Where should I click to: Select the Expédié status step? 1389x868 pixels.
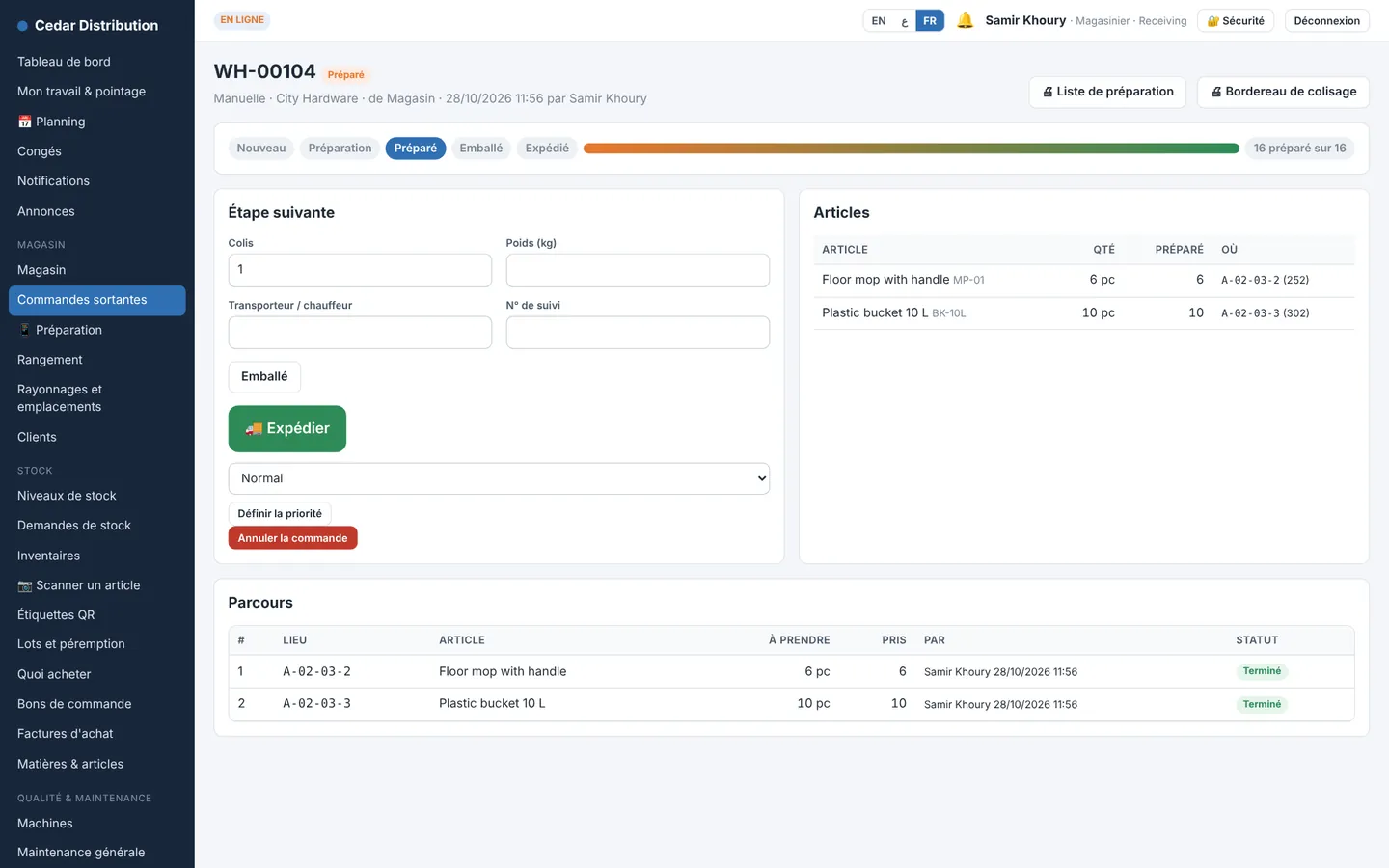click(x=547, y=149)
